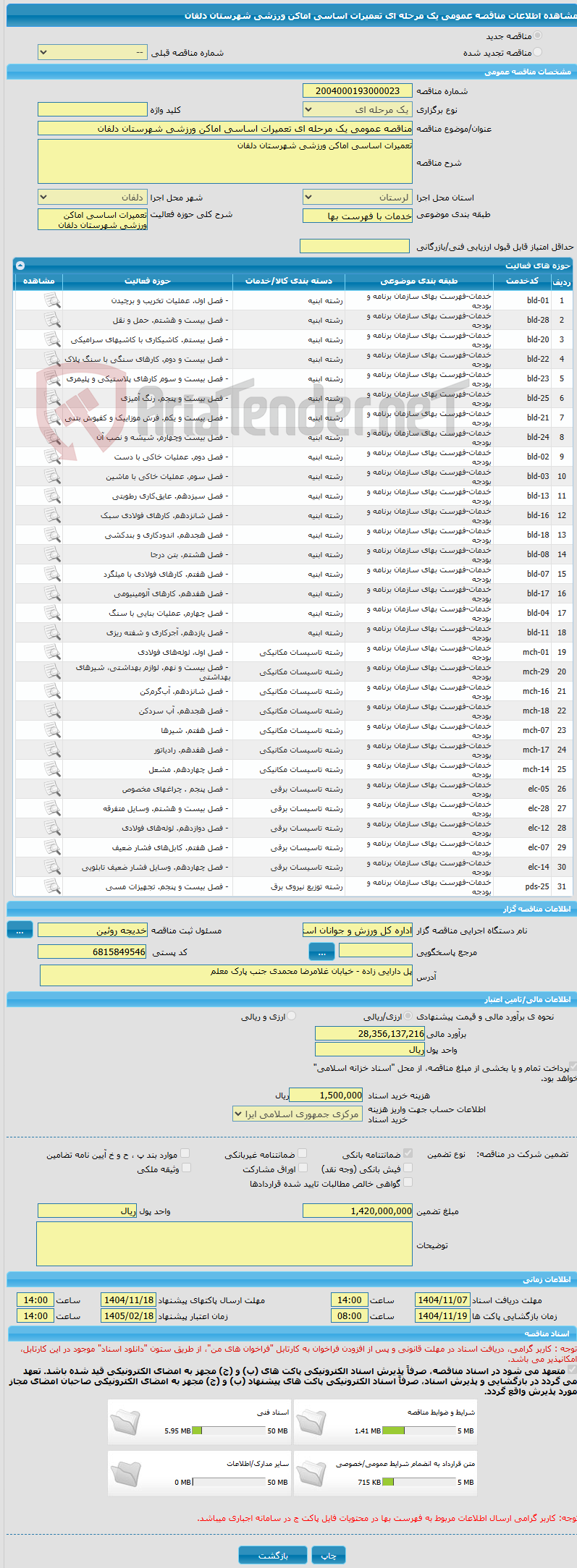Image resolution: width=577 pixels, height=1568 pixels.
Task: Click متن قرارداد file size bar
Action: pyautogui.click(x=418, y=1482)
